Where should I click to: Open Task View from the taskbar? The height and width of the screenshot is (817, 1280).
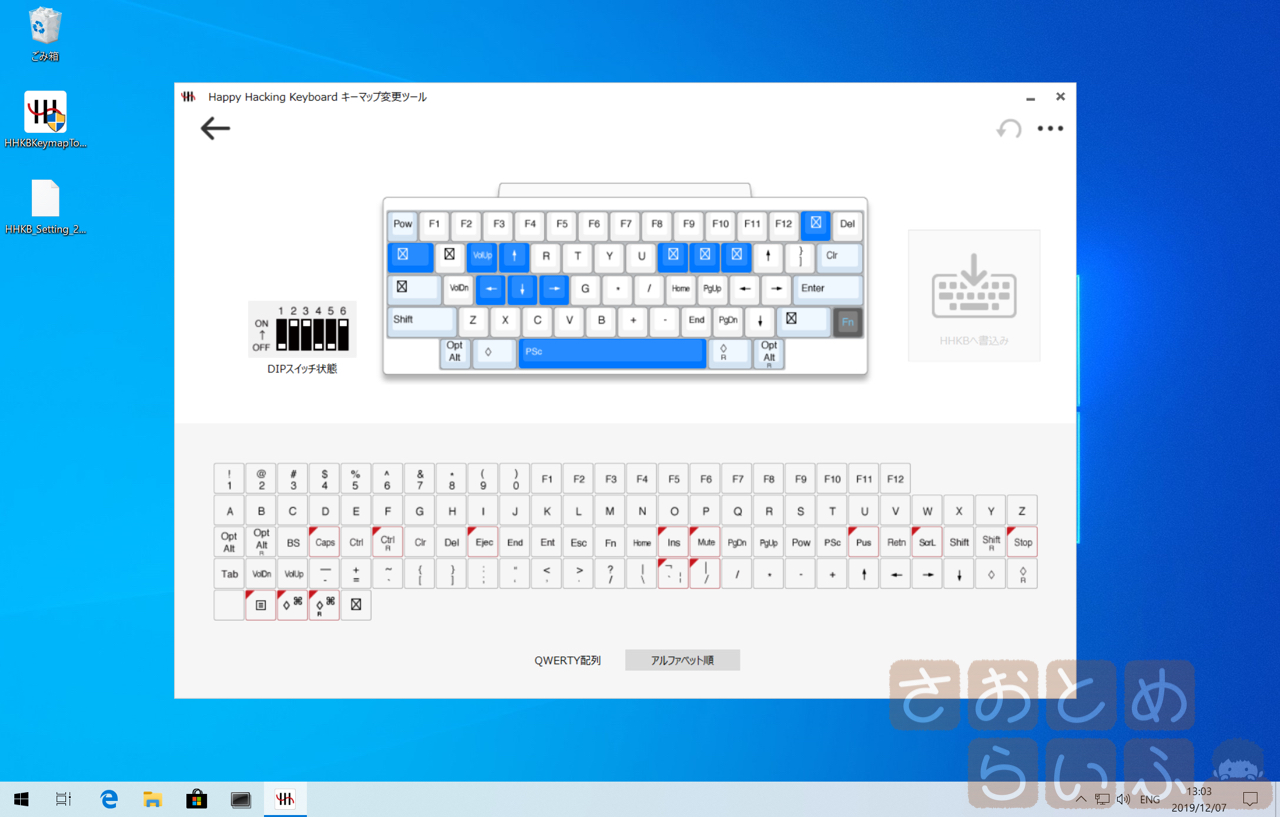pyautogui.click(x=64, y=799)
